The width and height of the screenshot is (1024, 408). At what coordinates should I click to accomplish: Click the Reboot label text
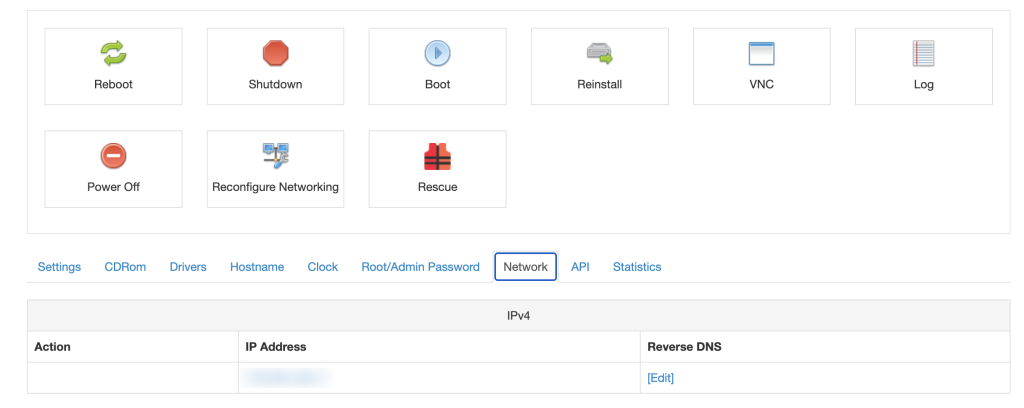[114, 84]
